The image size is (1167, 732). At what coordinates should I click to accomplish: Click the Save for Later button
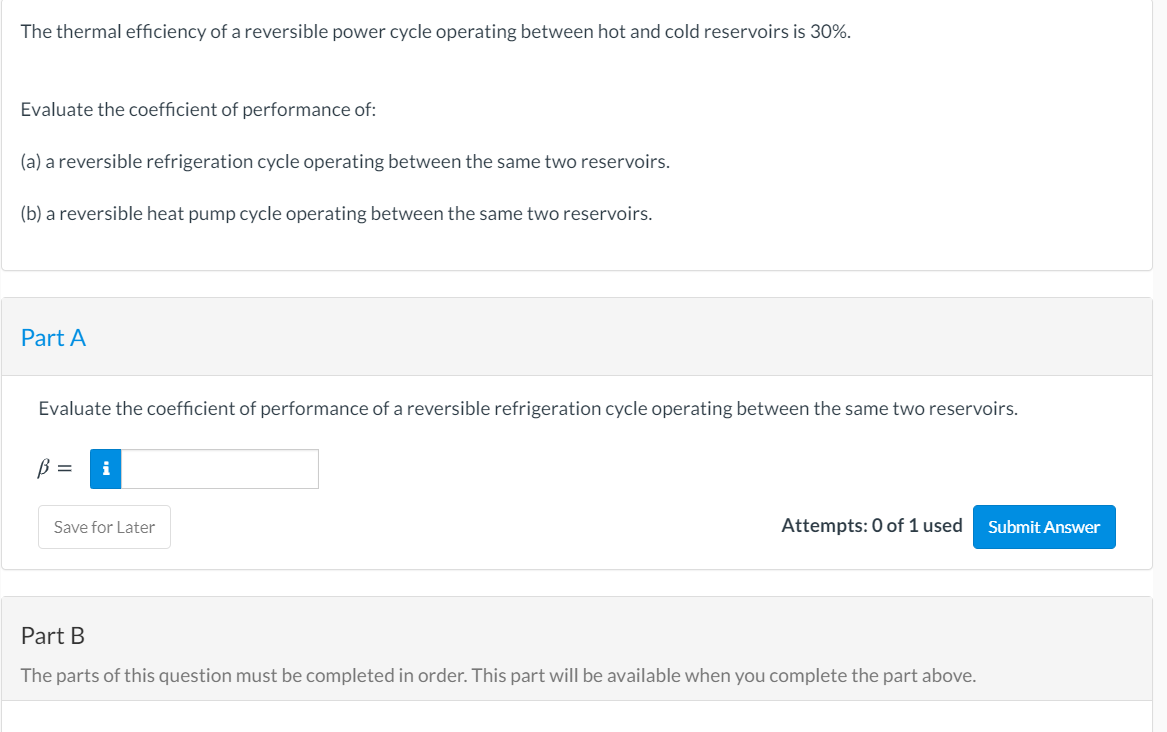[104, 527]
